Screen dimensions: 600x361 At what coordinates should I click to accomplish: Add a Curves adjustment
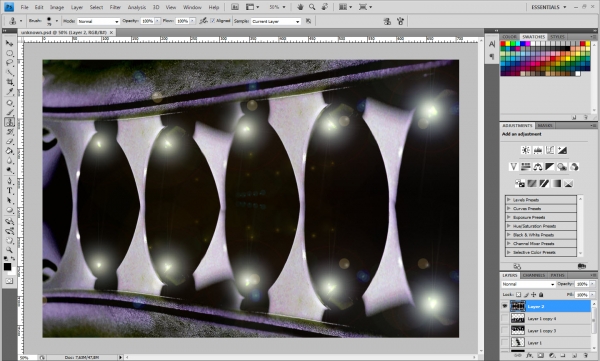coord(550,150)
